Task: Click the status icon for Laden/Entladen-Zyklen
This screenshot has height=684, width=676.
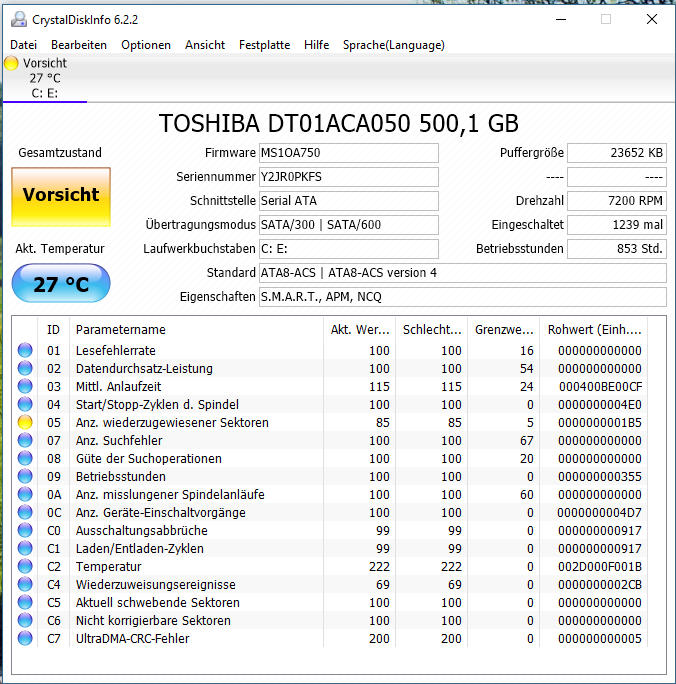Action: [x=25, y=548]
